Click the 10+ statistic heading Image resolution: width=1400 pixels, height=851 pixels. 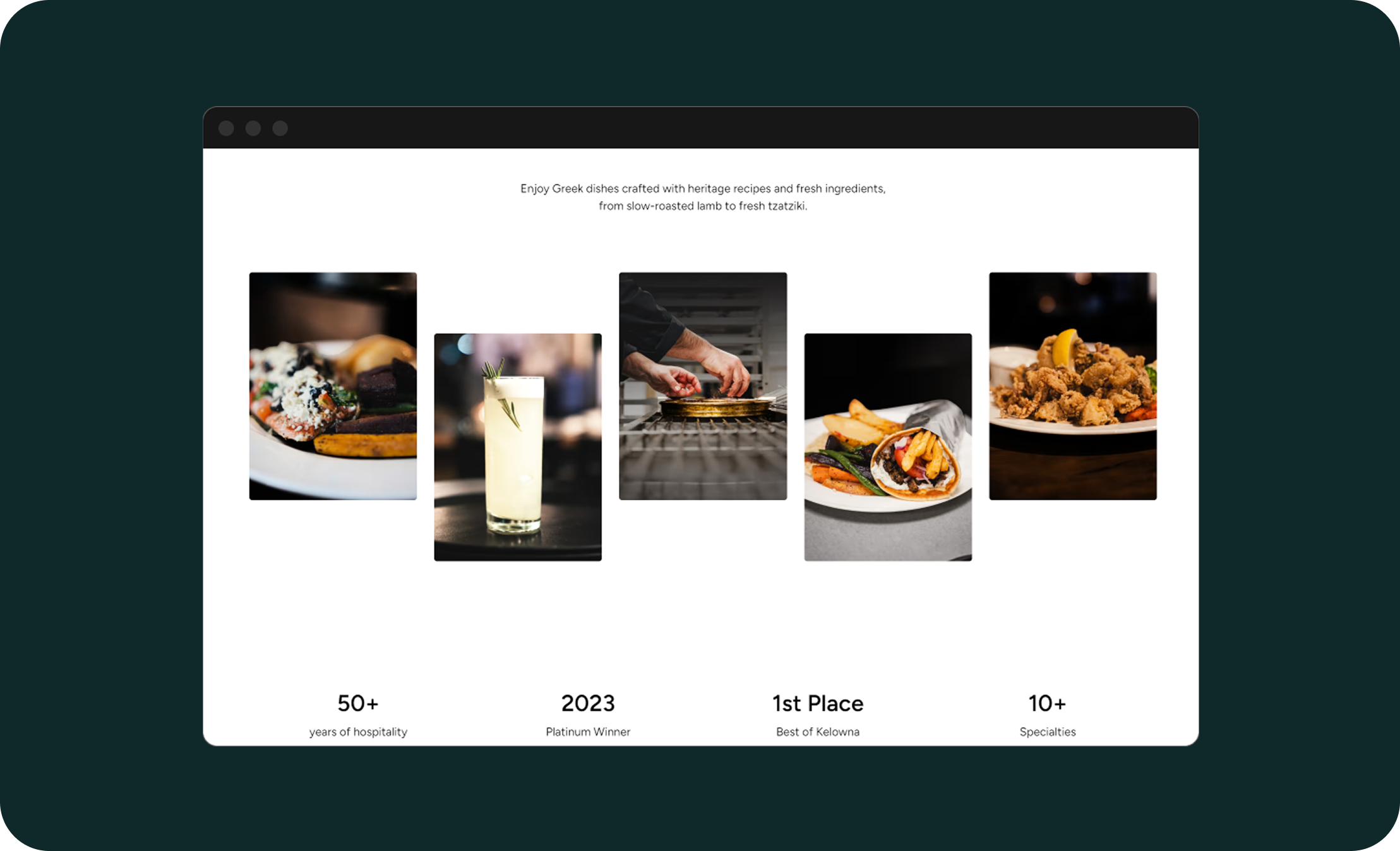[1048, 703]
